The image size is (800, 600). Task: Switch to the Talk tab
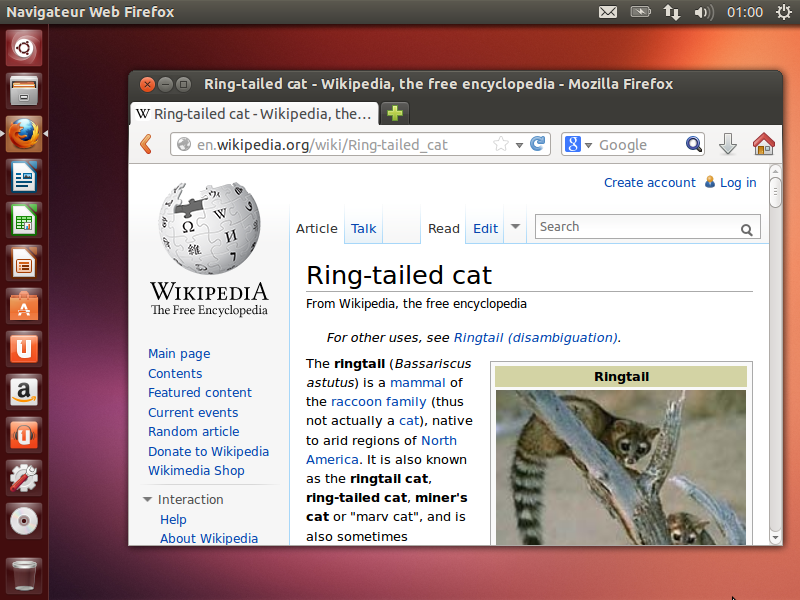(x=363, y=229)
